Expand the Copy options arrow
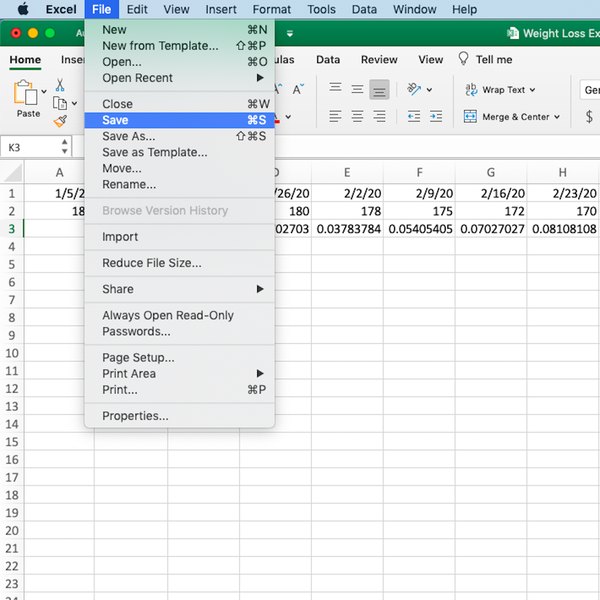 click(74, 103)
